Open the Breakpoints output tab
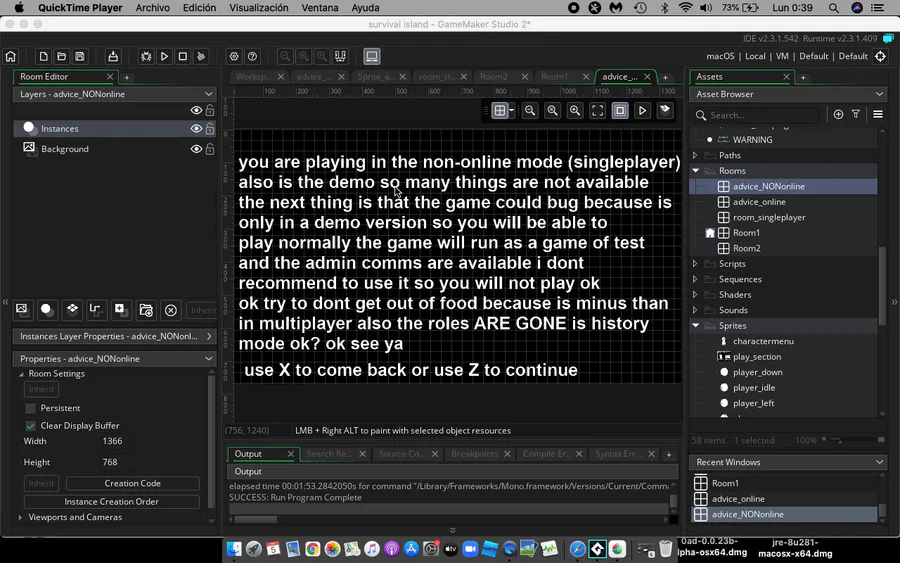 coord(474,454)
